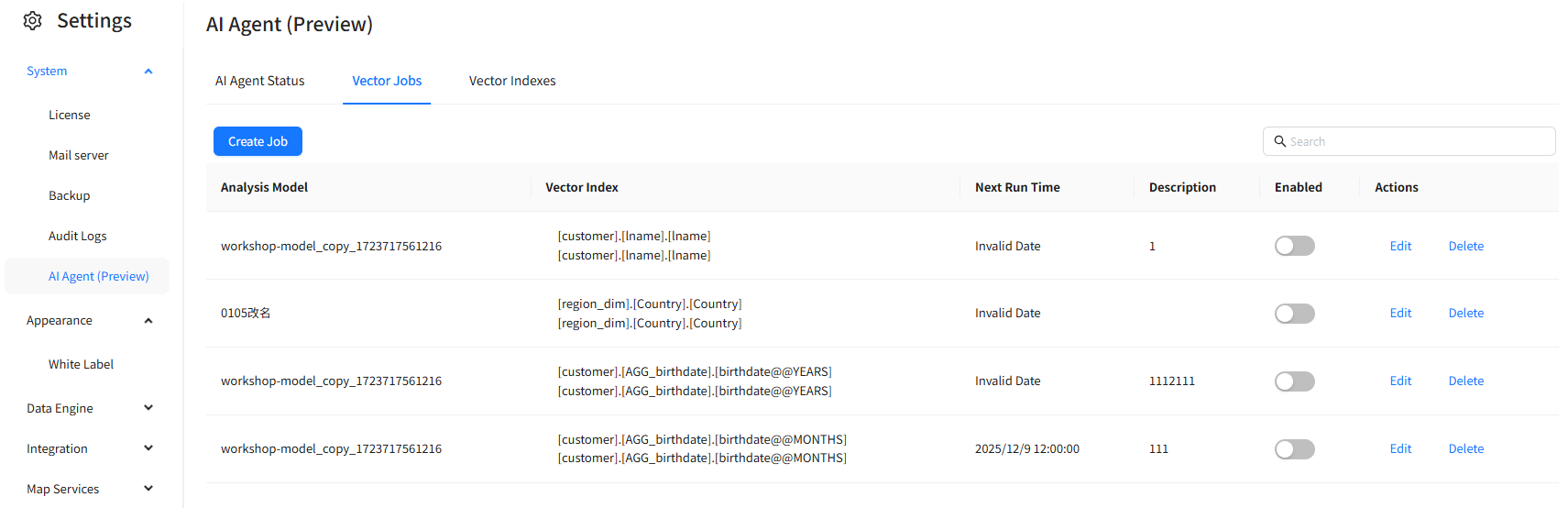Toggle enabled switch for job description 1112111
Image resolution: width=1568 pixels, height=508 pixels.
(x=1294, y=381)
